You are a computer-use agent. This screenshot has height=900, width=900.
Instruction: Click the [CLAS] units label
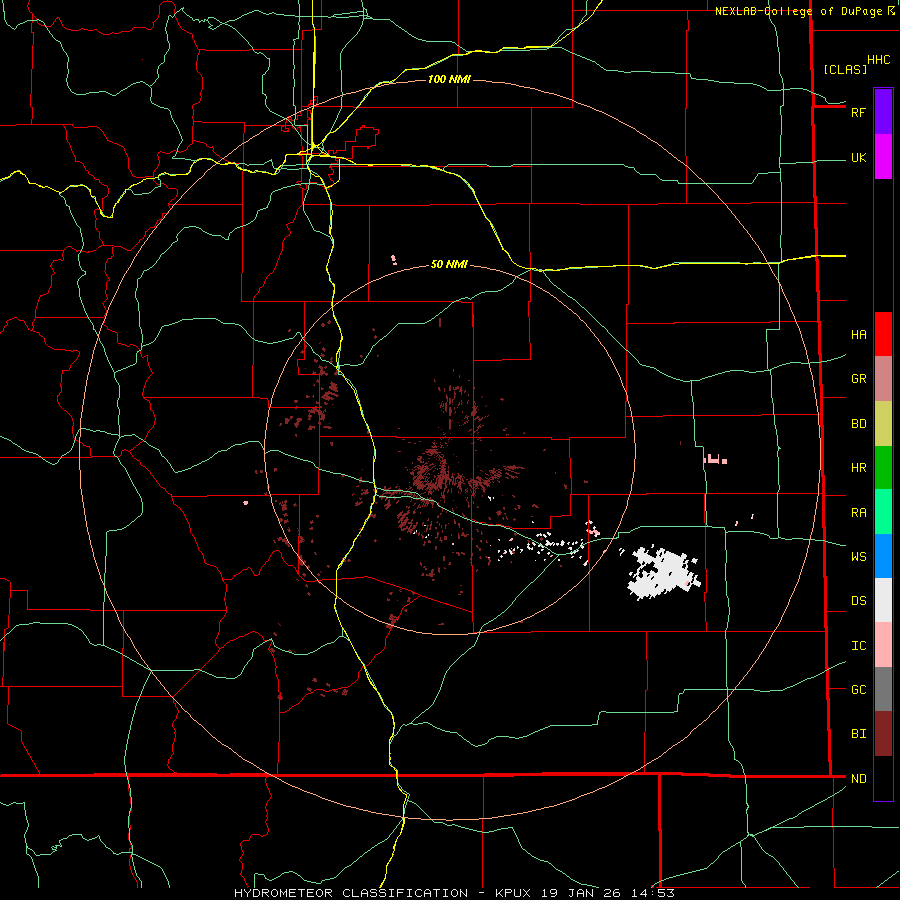(845, 69)
